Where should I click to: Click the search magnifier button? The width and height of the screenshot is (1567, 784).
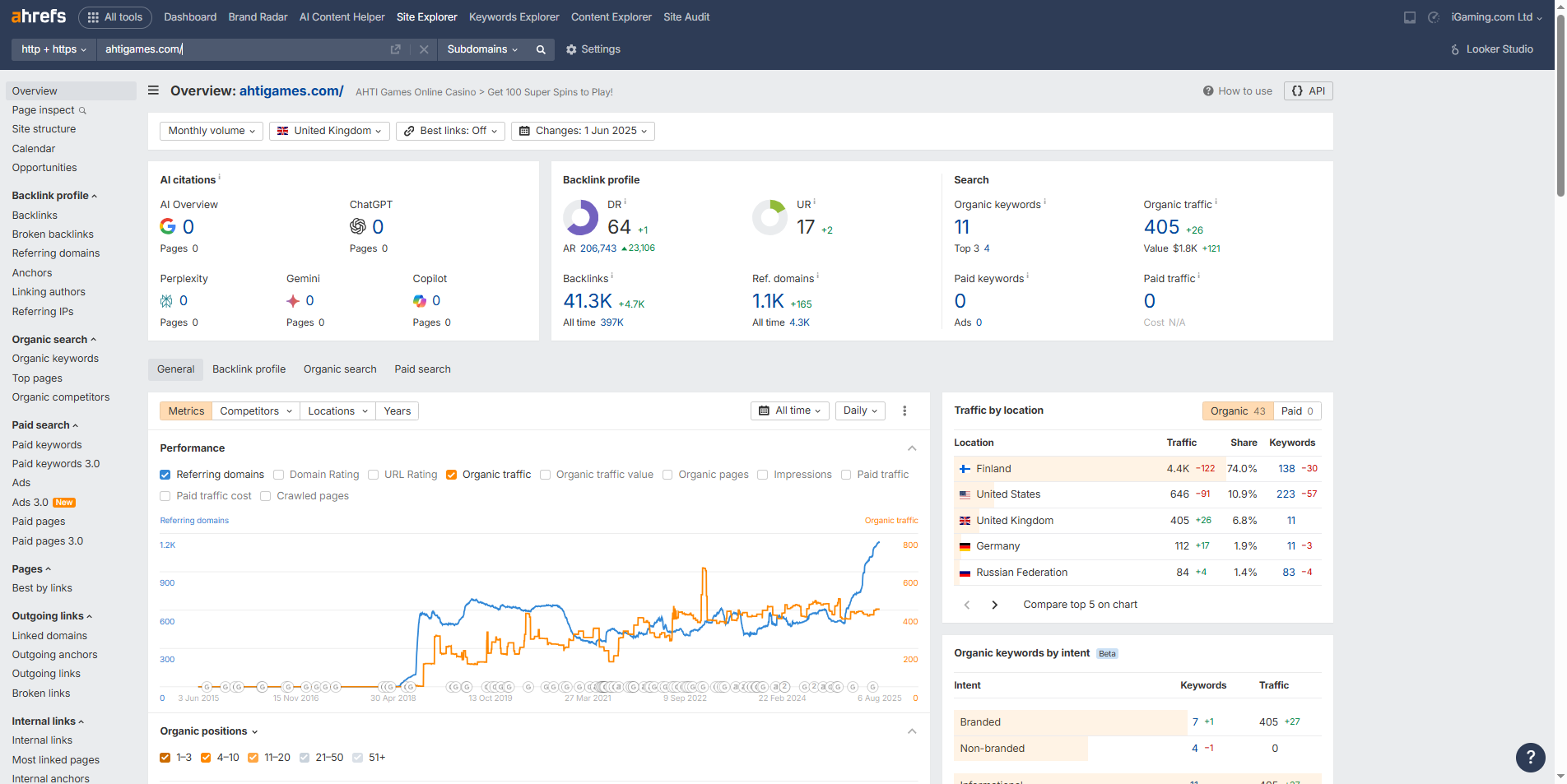pyautogui.click(x=541, y=49)
